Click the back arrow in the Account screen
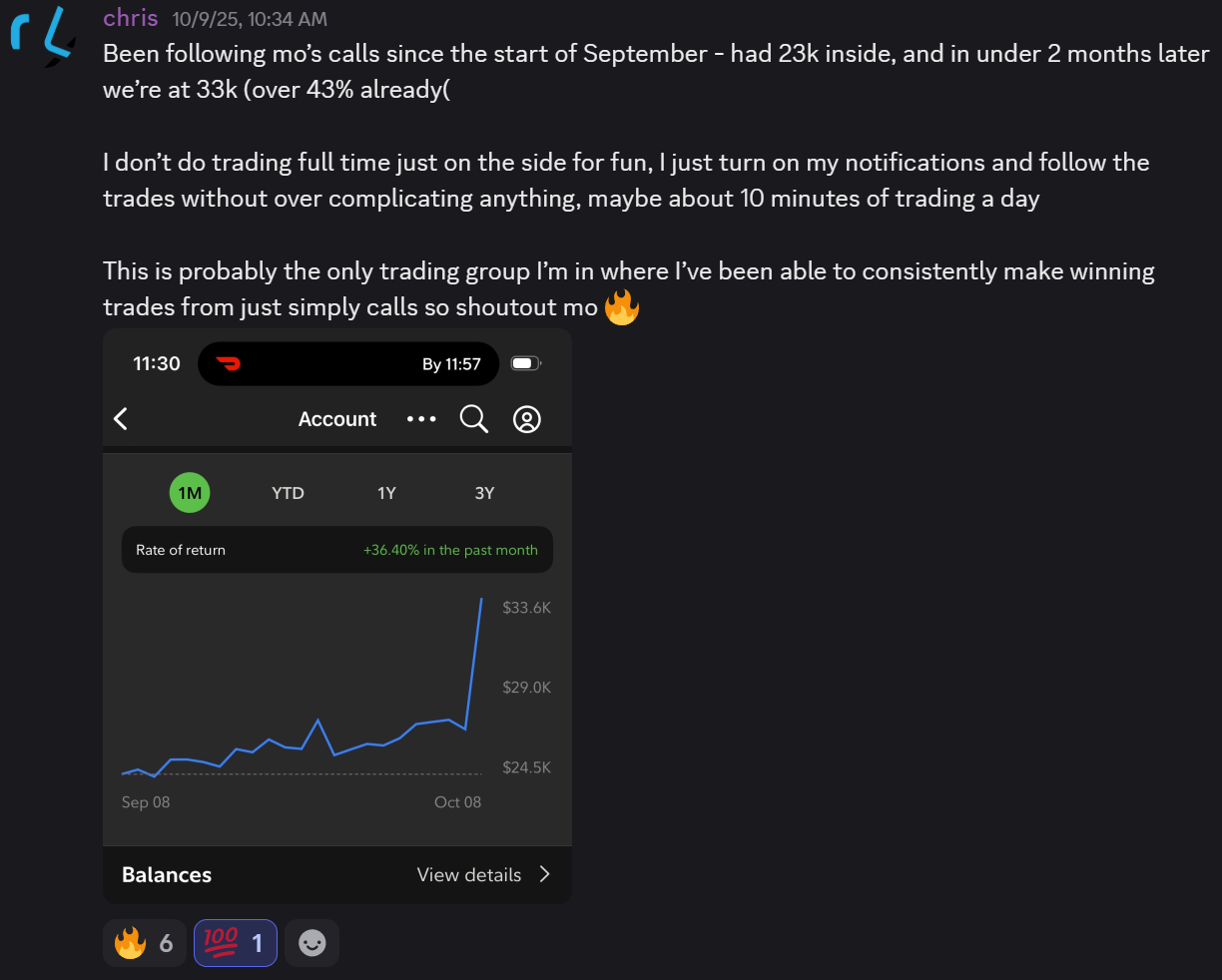The image size is (1222, 980). (x=120, y=418)
